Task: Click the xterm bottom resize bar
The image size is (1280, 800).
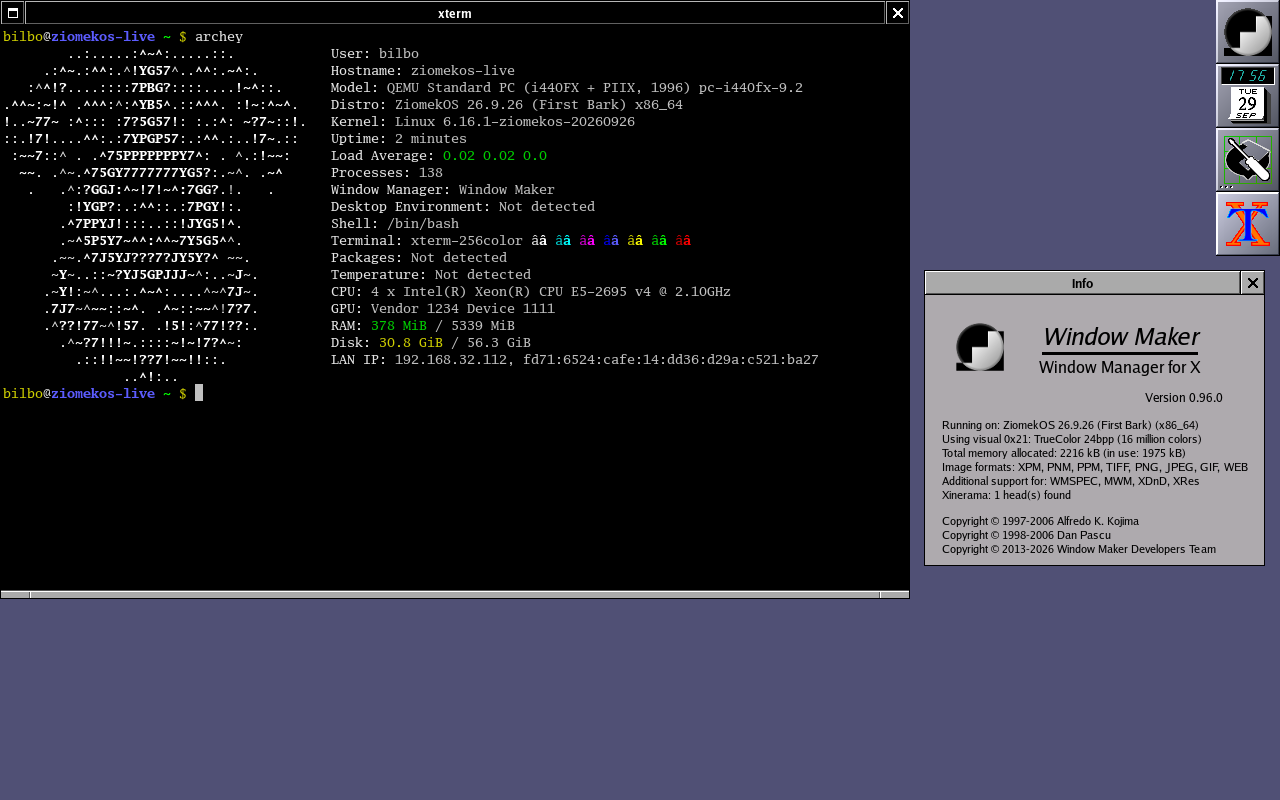Action: (x=455, y=594)
